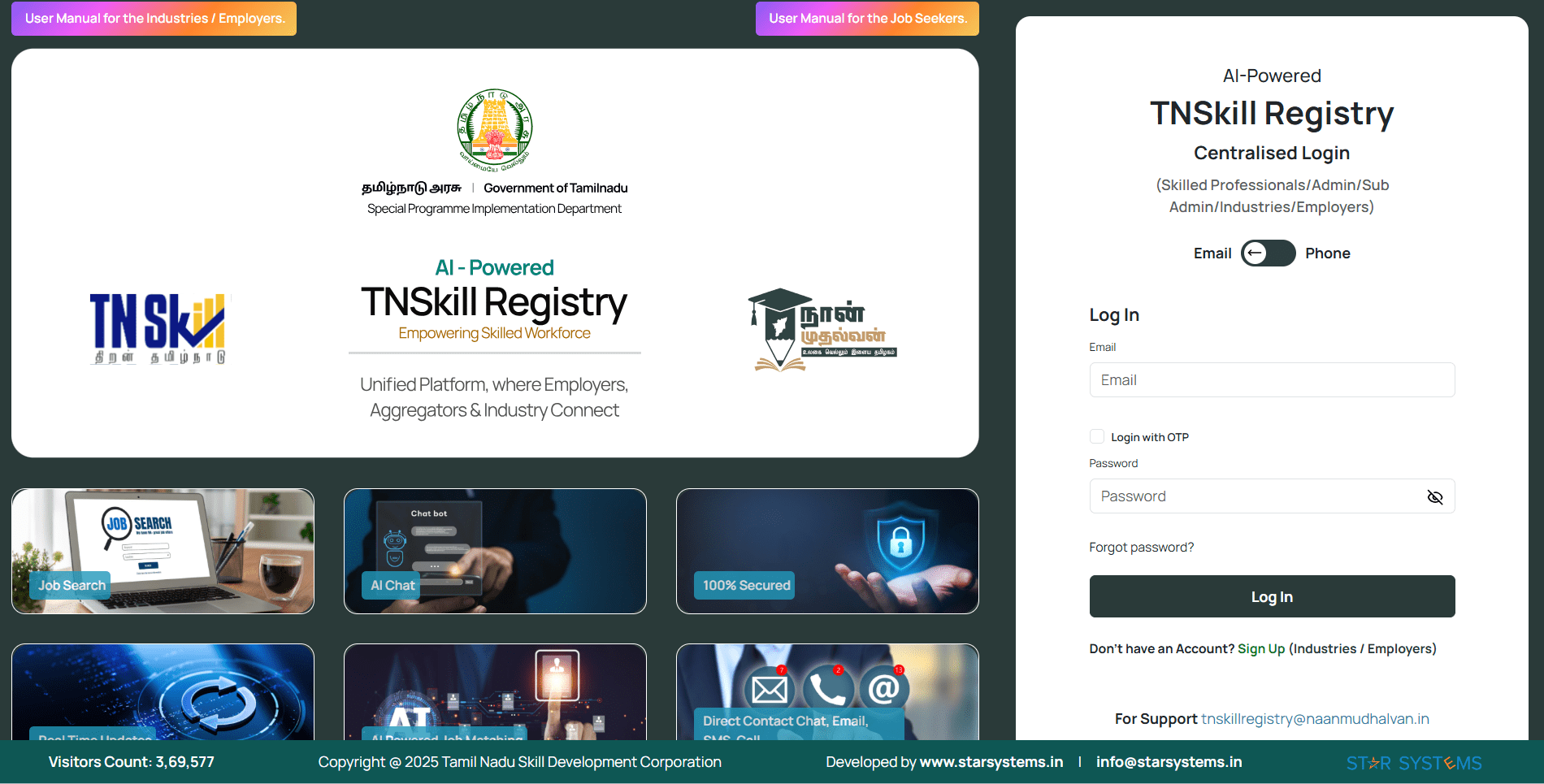Open the AI Chat feature card

495,552
